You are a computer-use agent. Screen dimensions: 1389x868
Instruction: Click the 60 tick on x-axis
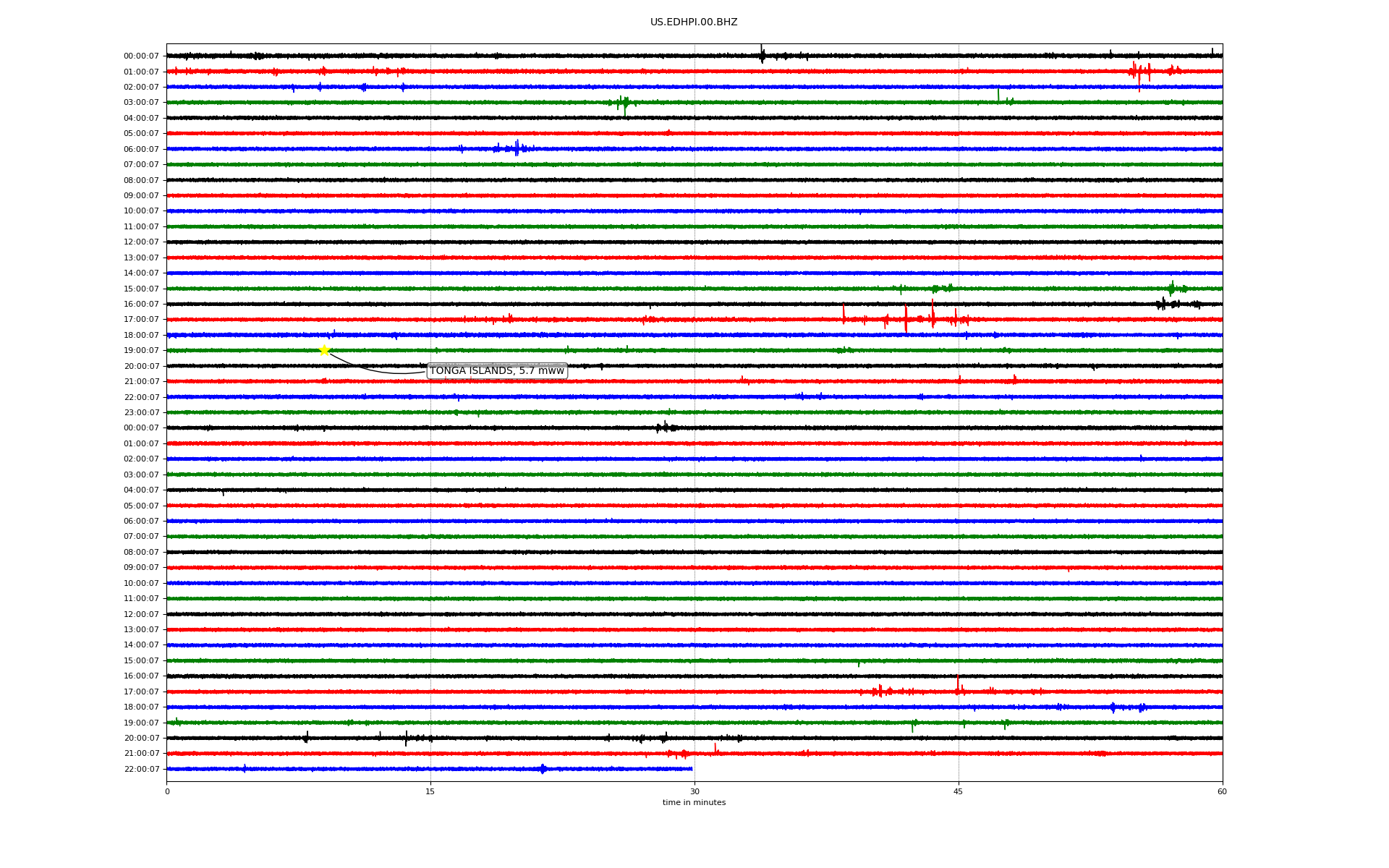1222,791
